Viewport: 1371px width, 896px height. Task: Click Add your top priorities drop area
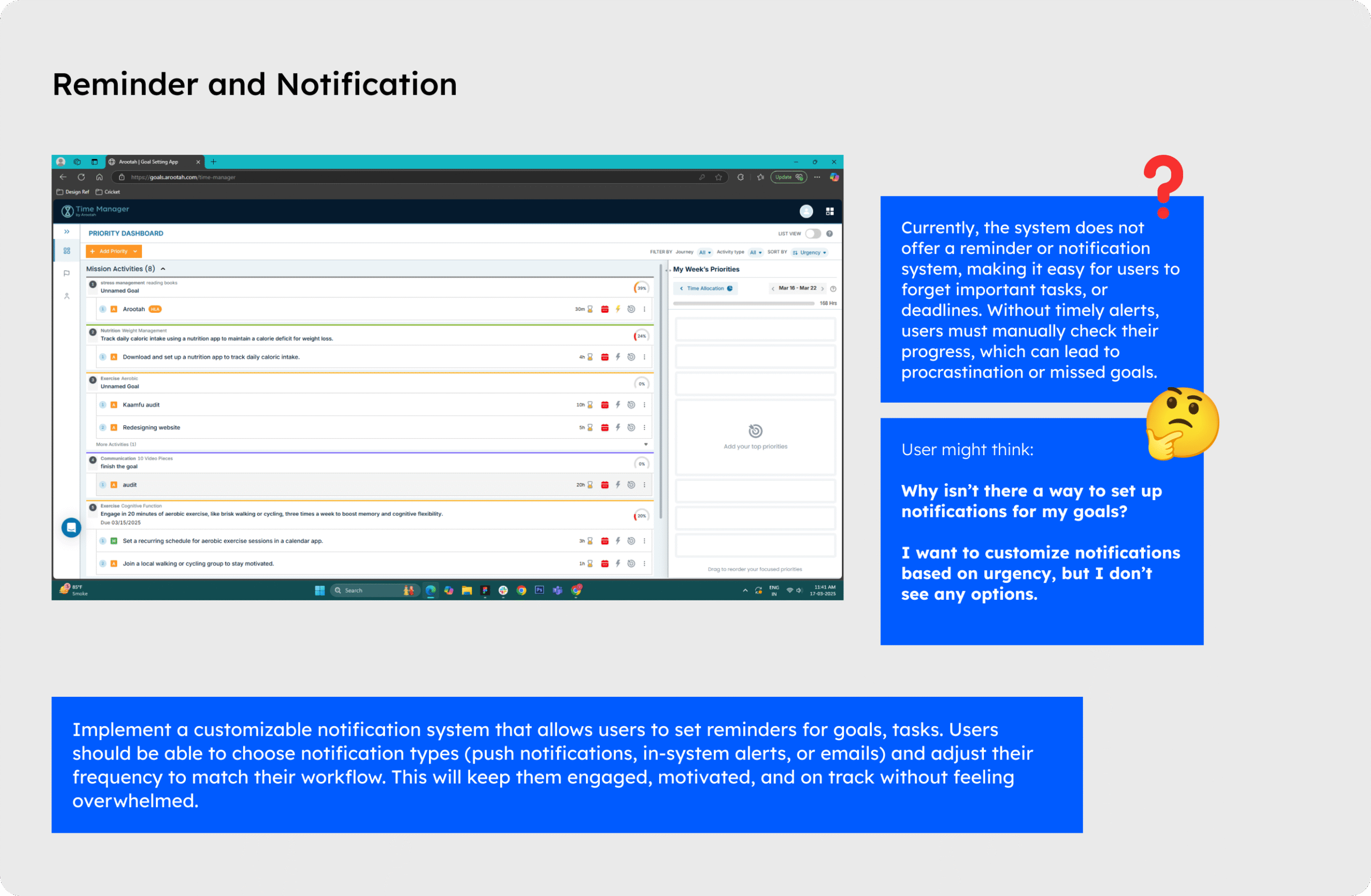(x=755, y=438)
